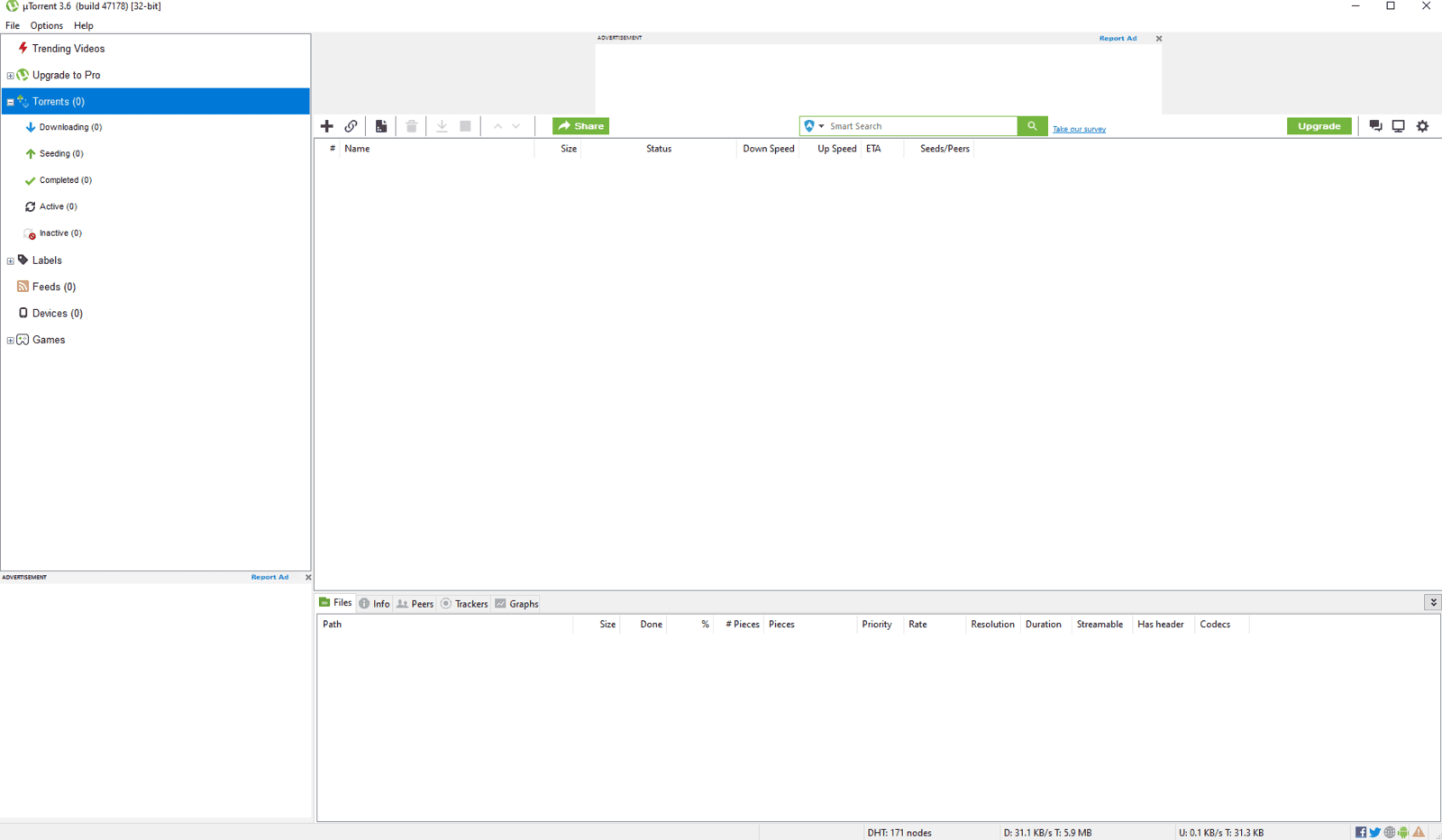
Task: Sort torrents by Down Speed column
Action: 768,149
